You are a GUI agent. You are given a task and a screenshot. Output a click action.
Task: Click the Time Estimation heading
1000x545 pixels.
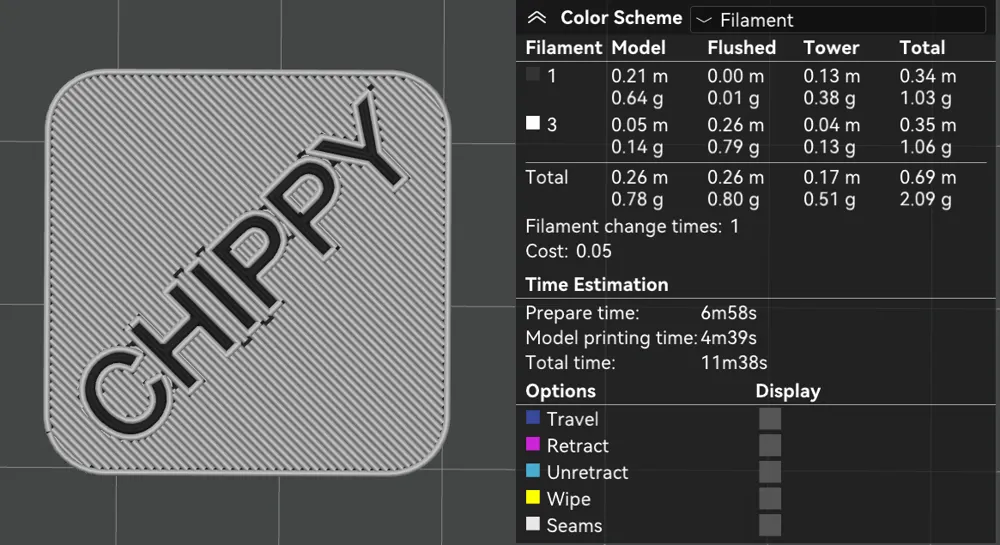[596, 284]
